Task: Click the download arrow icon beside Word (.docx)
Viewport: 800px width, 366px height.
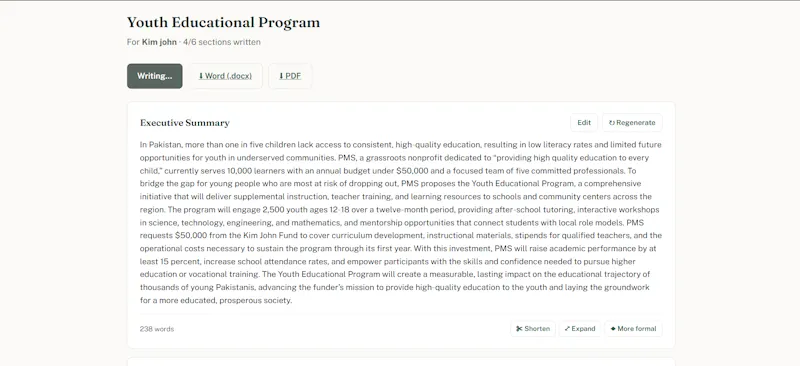Action: point(201,76)
